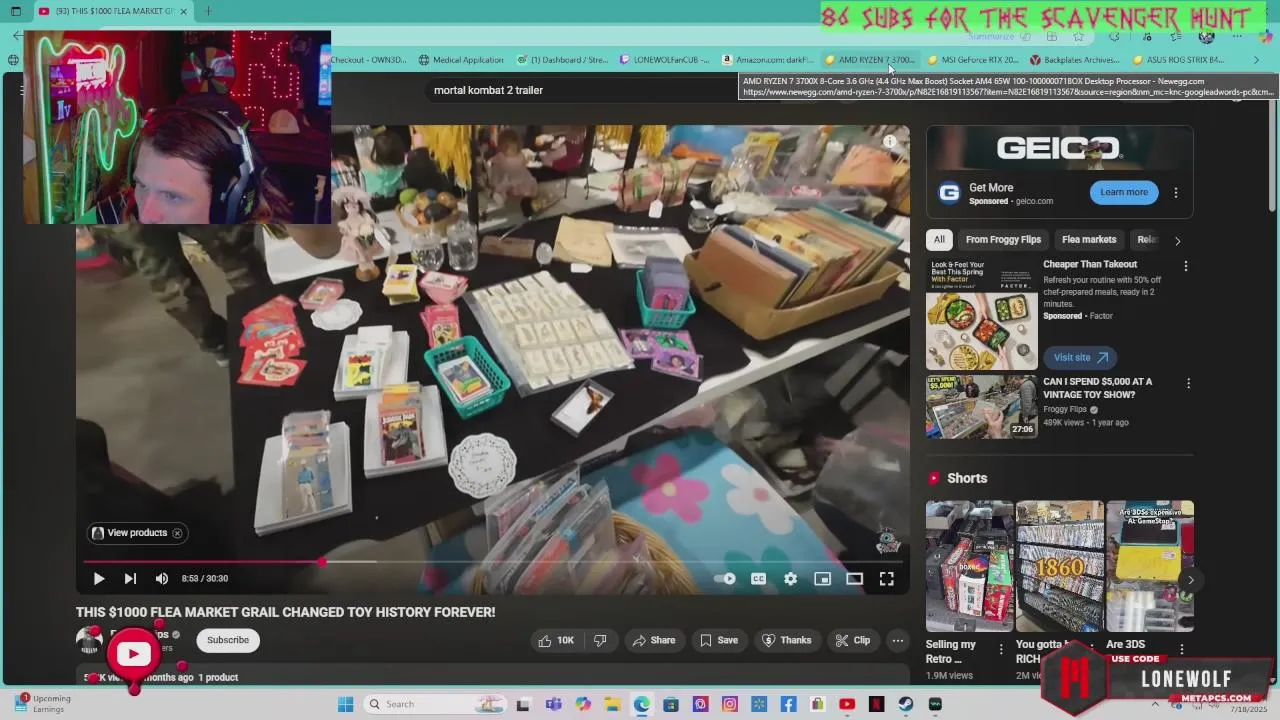Open Microsoft Edge from taskbar
The width and height of the screenshot is (1280, 720).
click(x=641, y=704)
